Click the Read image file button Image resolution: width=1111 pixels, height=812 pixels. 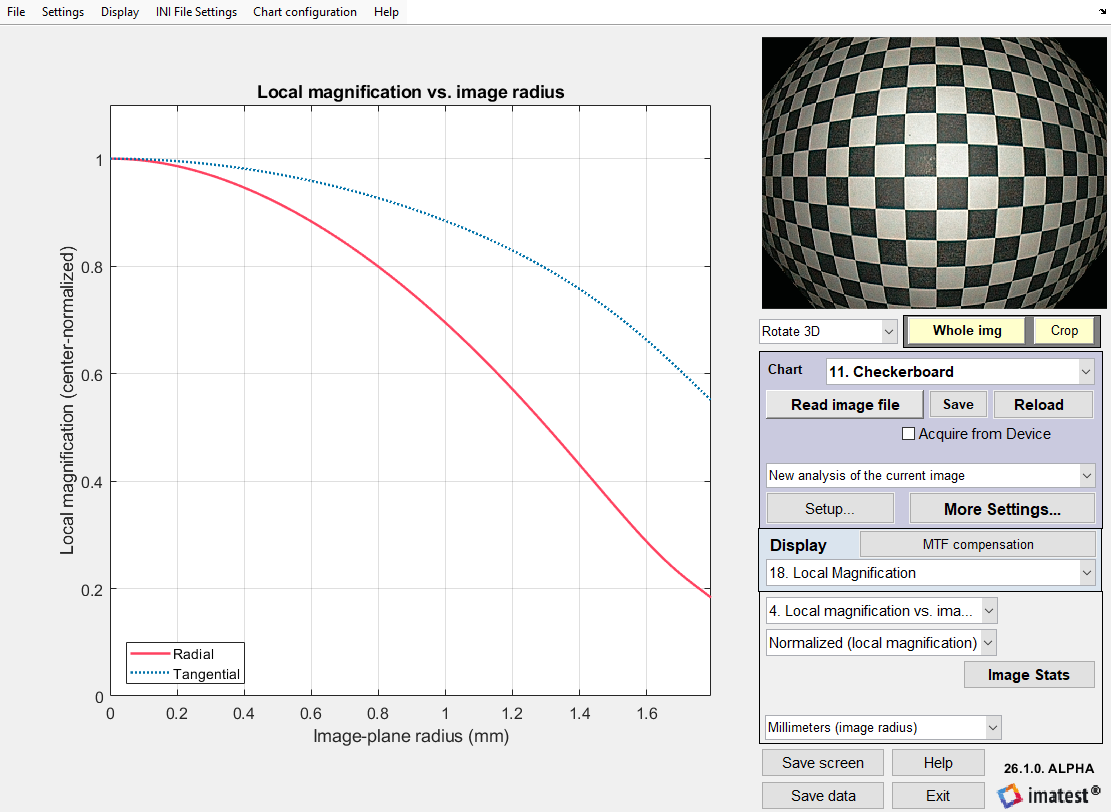(845, 405)
